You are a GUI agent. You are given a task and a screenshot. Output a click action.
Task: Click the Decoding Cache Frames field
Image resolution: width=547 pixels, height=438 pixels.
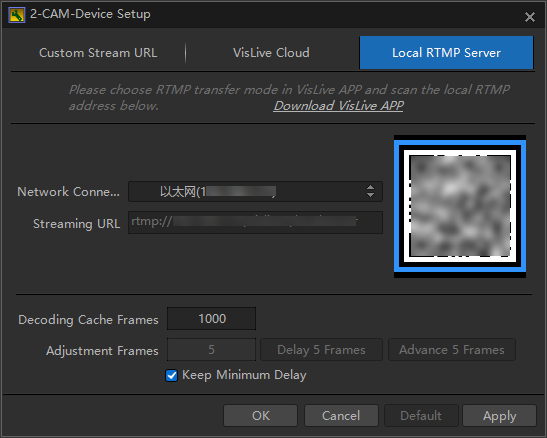click(x=211, y=318)
